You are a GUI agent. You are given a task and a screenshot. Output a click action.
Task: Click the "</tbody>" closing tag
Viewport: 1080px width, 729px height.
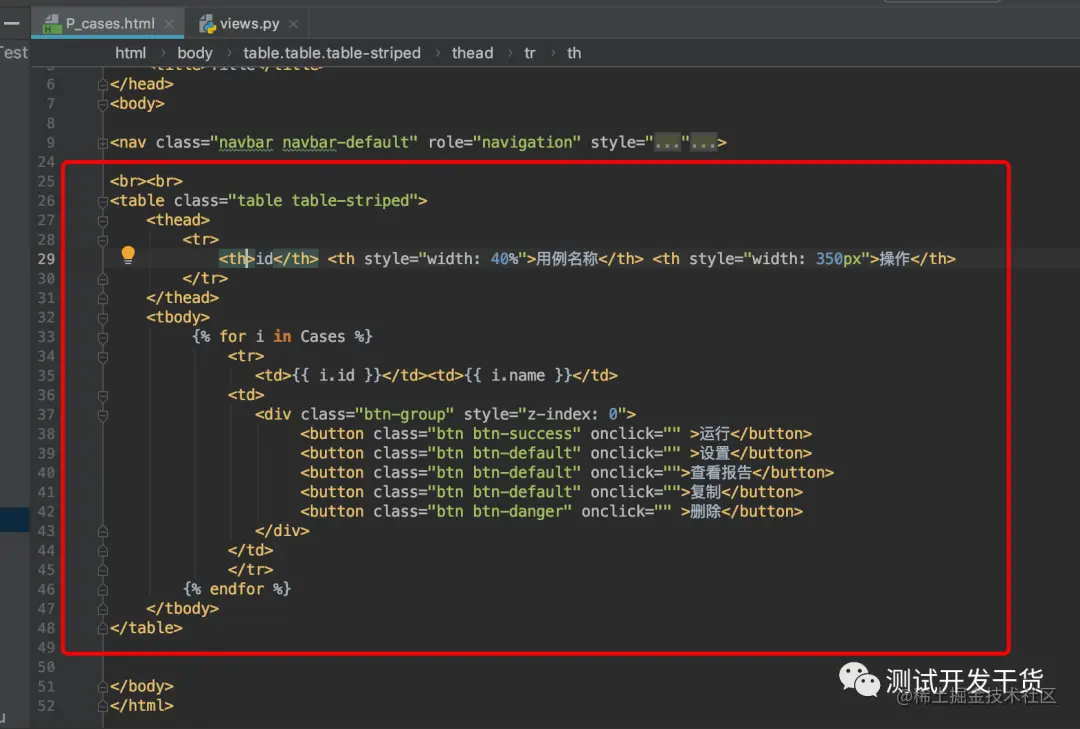(183, 609)
